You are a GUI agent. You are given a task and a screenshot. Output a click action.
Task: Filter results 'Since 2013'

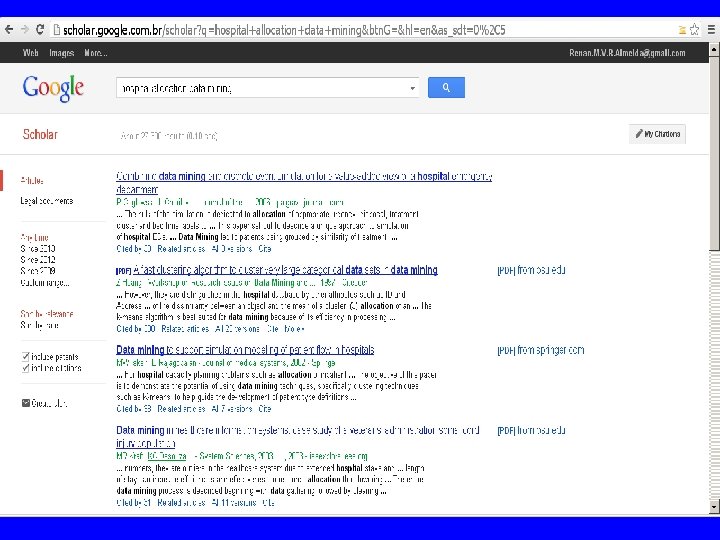click(x=38, y=248)
